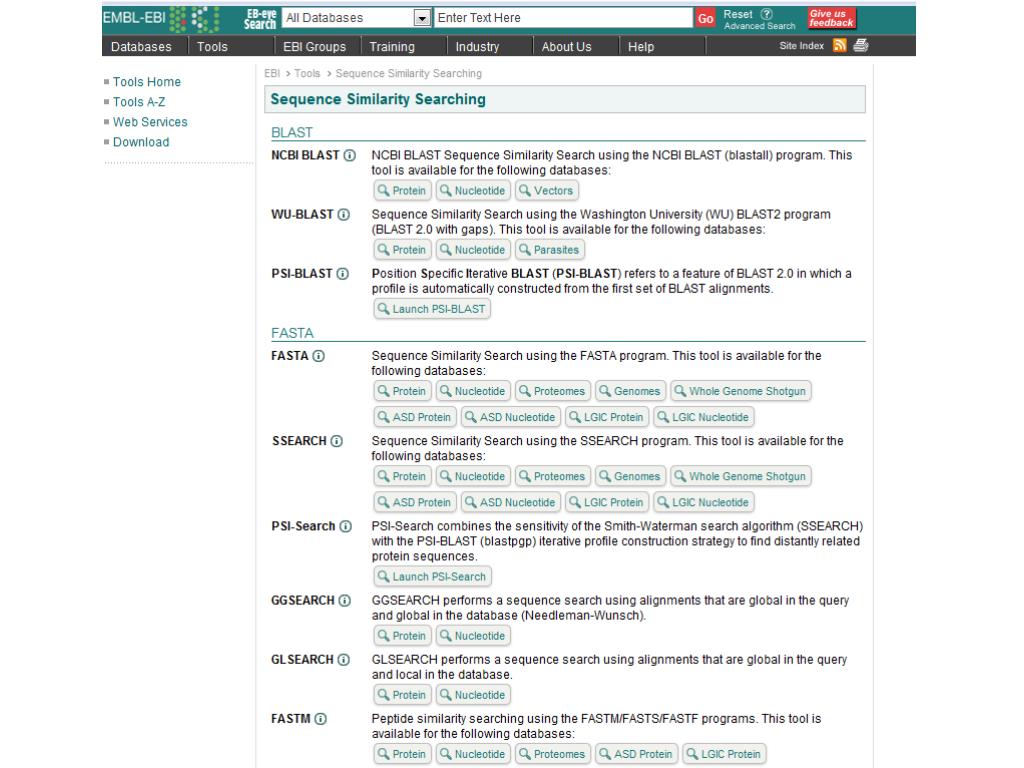The width and height of the screenshot is (1024, 768).
Task: Click the Web Services sidebar link
Action: pyautogui.click(x=150, y=122)
